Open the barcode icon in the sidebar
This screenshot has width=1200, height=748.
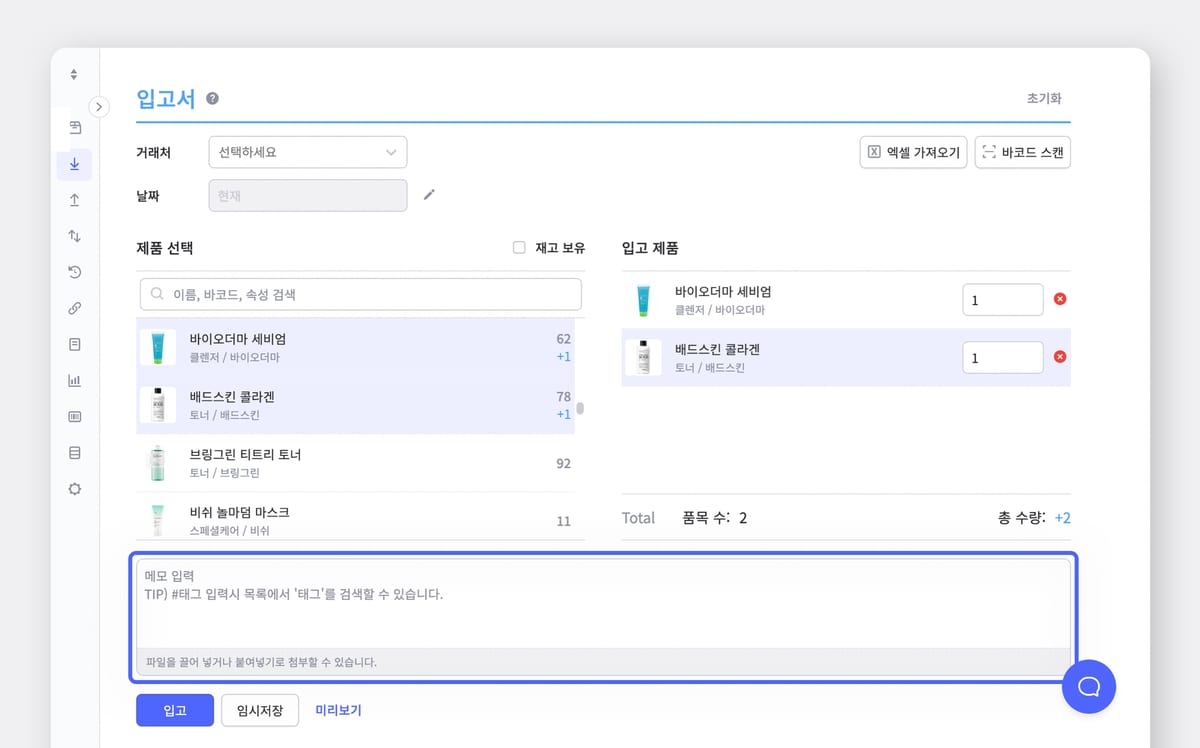pos(74,416)
